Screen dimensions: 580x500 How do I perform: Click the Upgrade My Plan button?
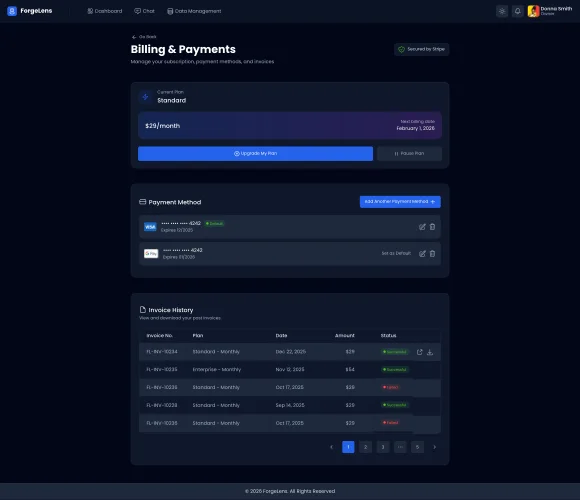(x=255, y=153)
